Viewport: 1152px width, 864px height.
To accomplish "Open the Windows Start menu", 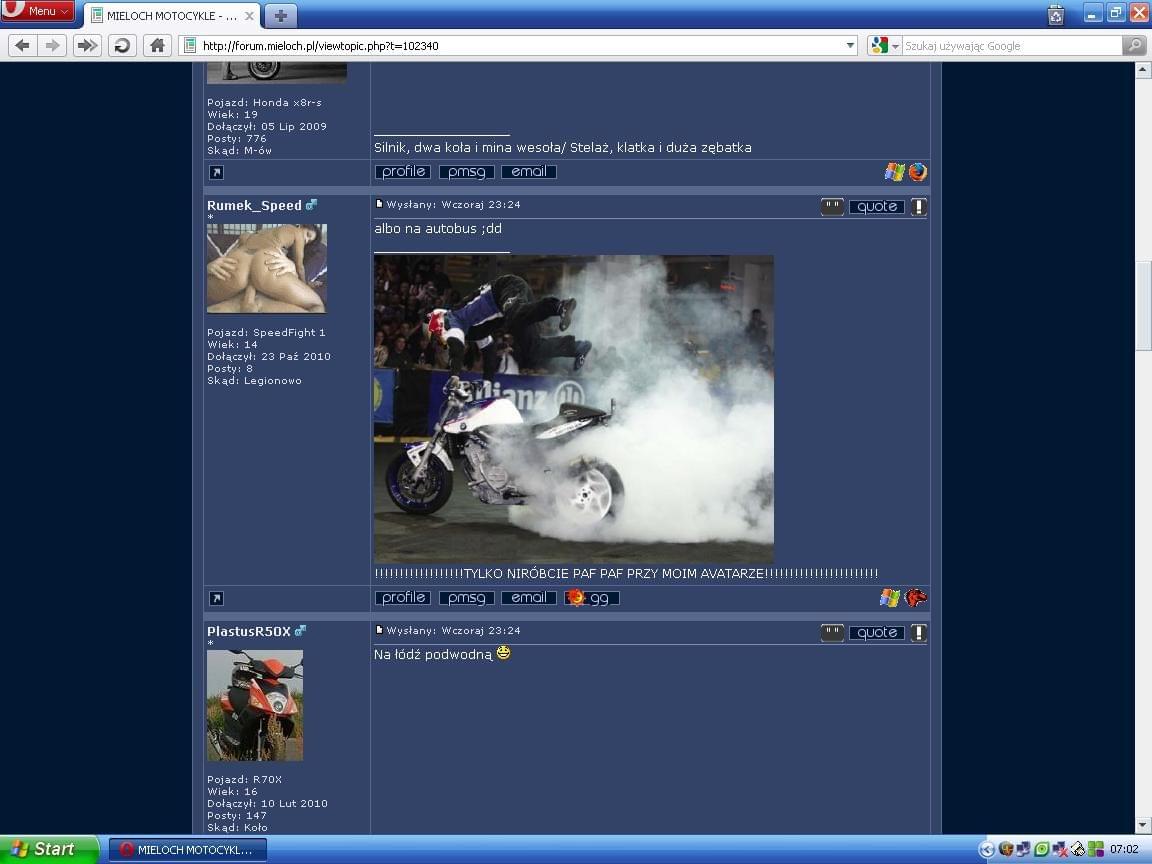I will pos(47,849).
